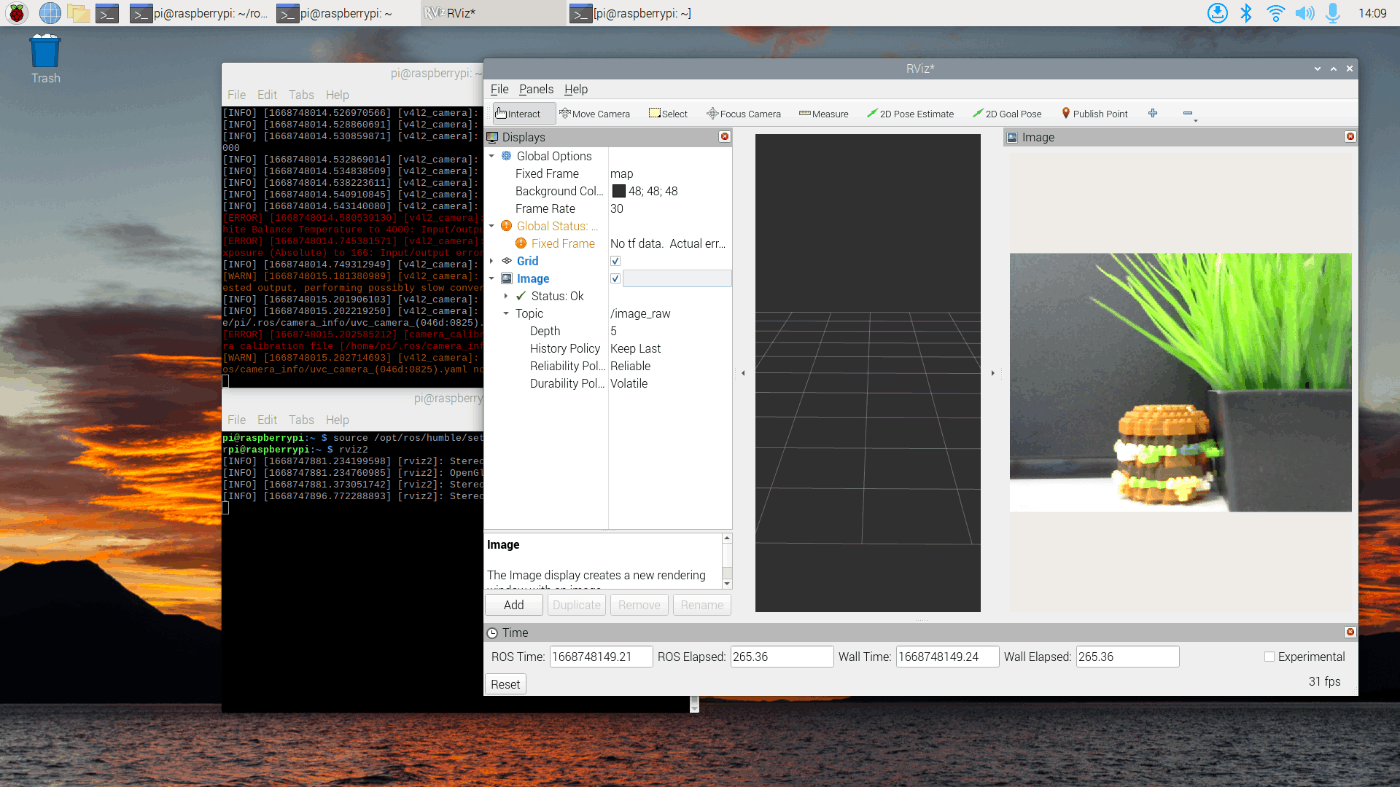
Task: Expand the Status: Ok entry
Action: tap(505, 295)
